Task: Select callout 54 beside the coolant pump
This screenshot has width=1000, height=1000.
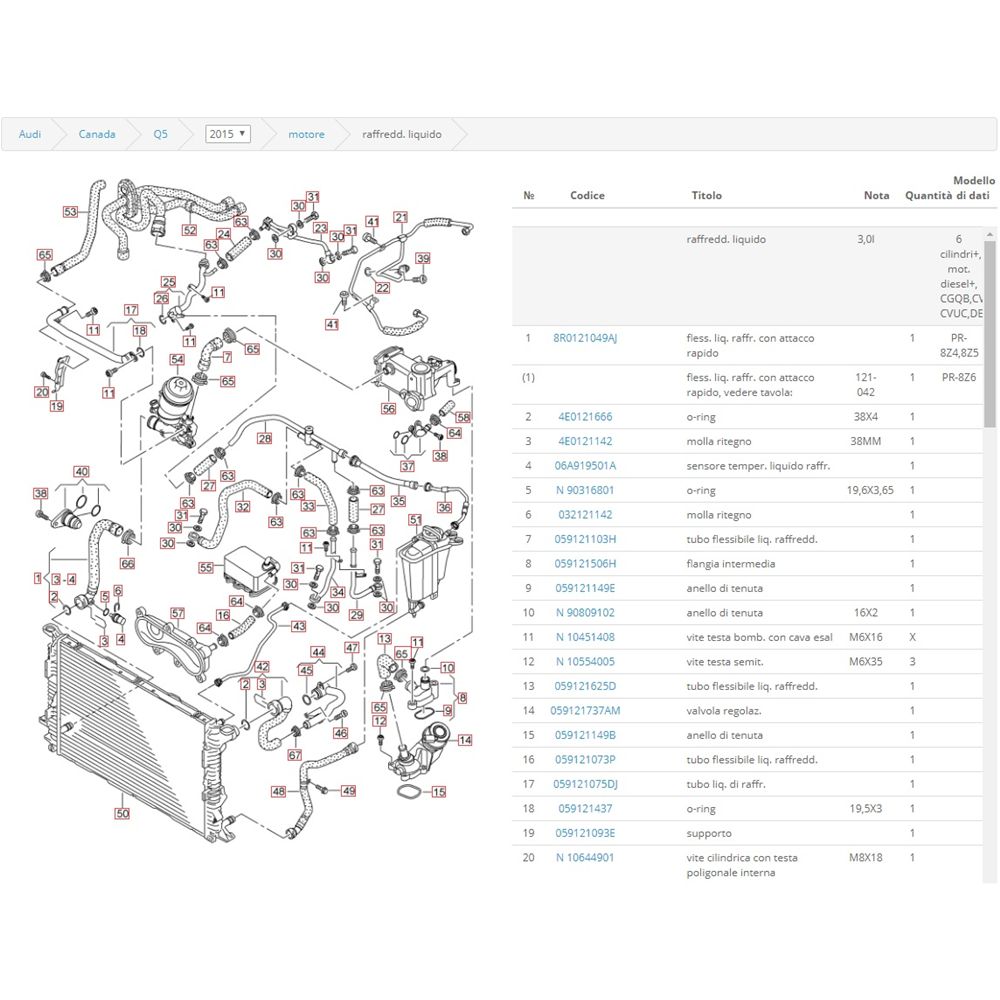Action: click(177, 359)
